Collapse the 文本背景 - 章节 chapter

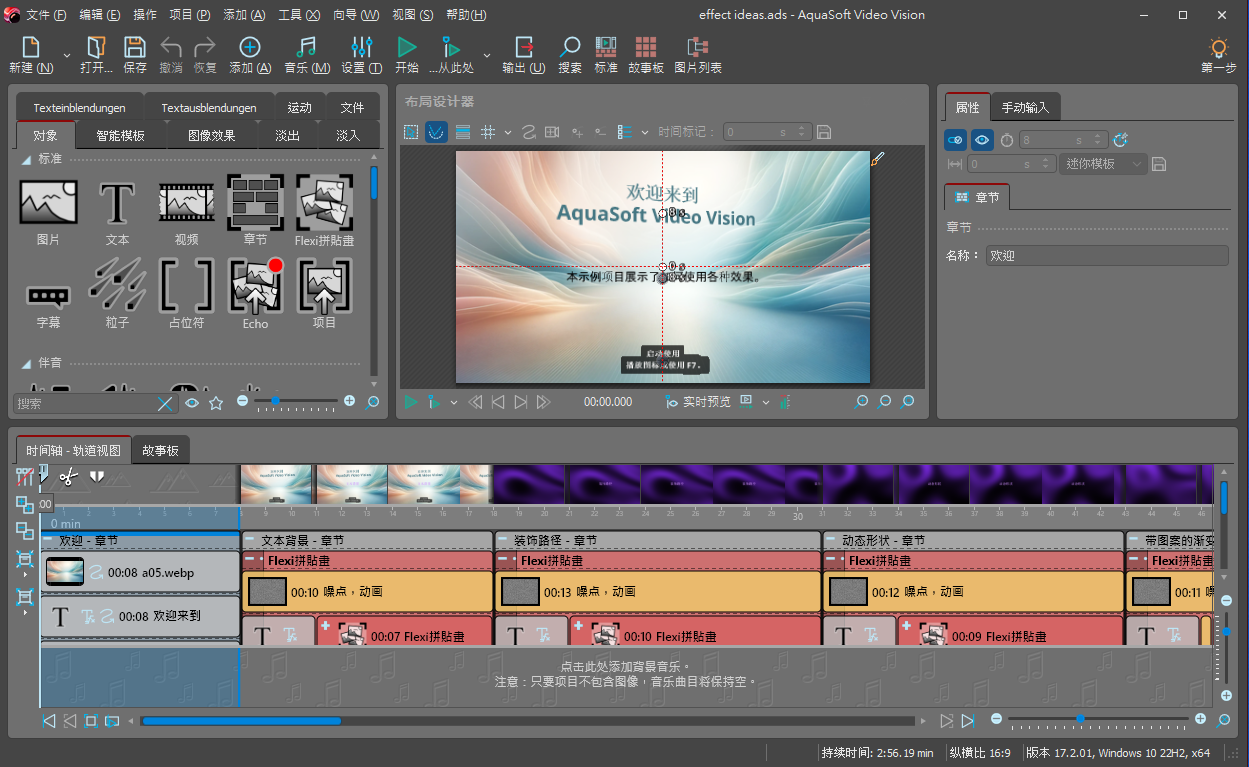tap(251, 540)
